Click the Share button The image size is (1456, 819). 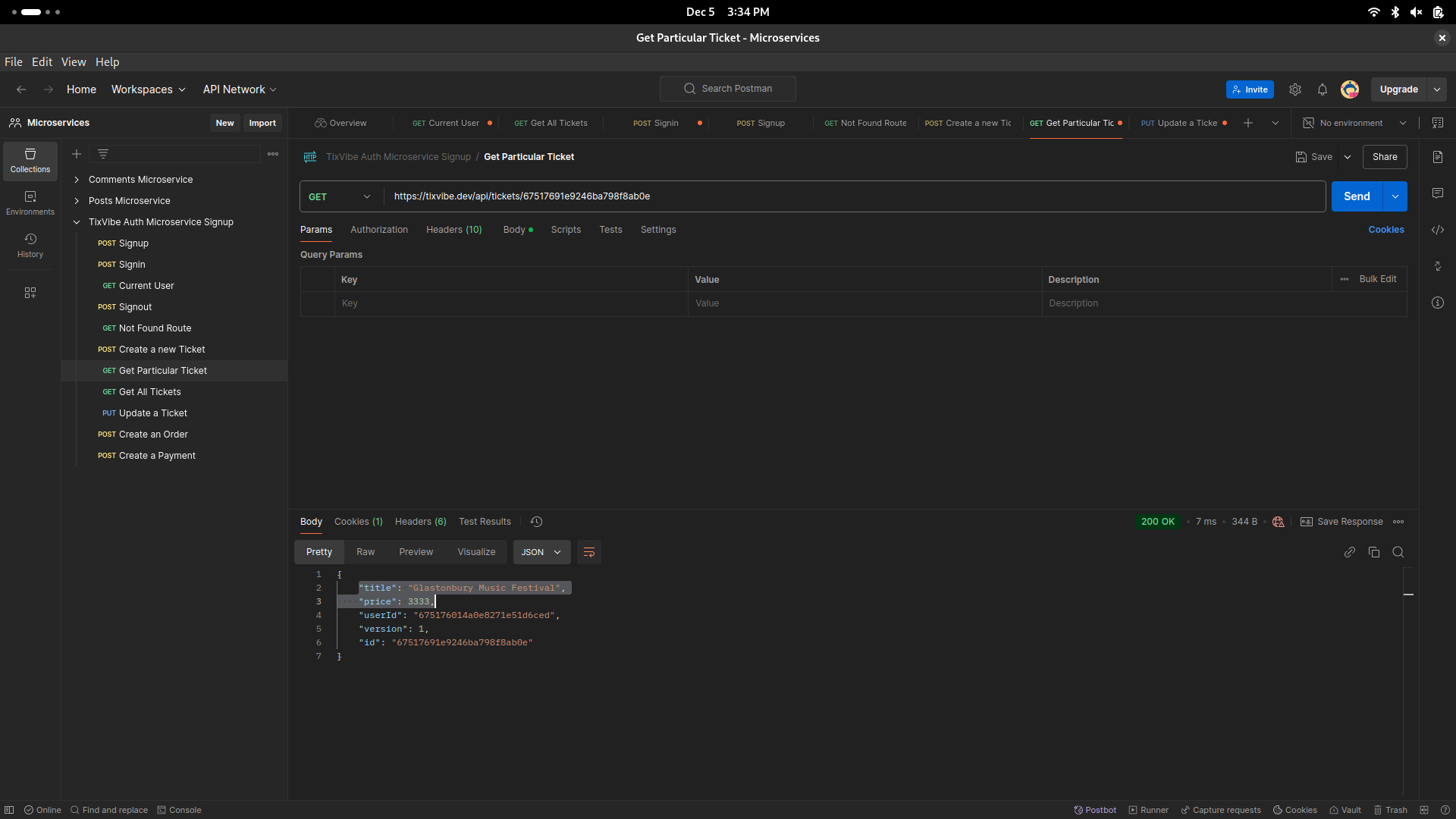(x=1384, y=157)
